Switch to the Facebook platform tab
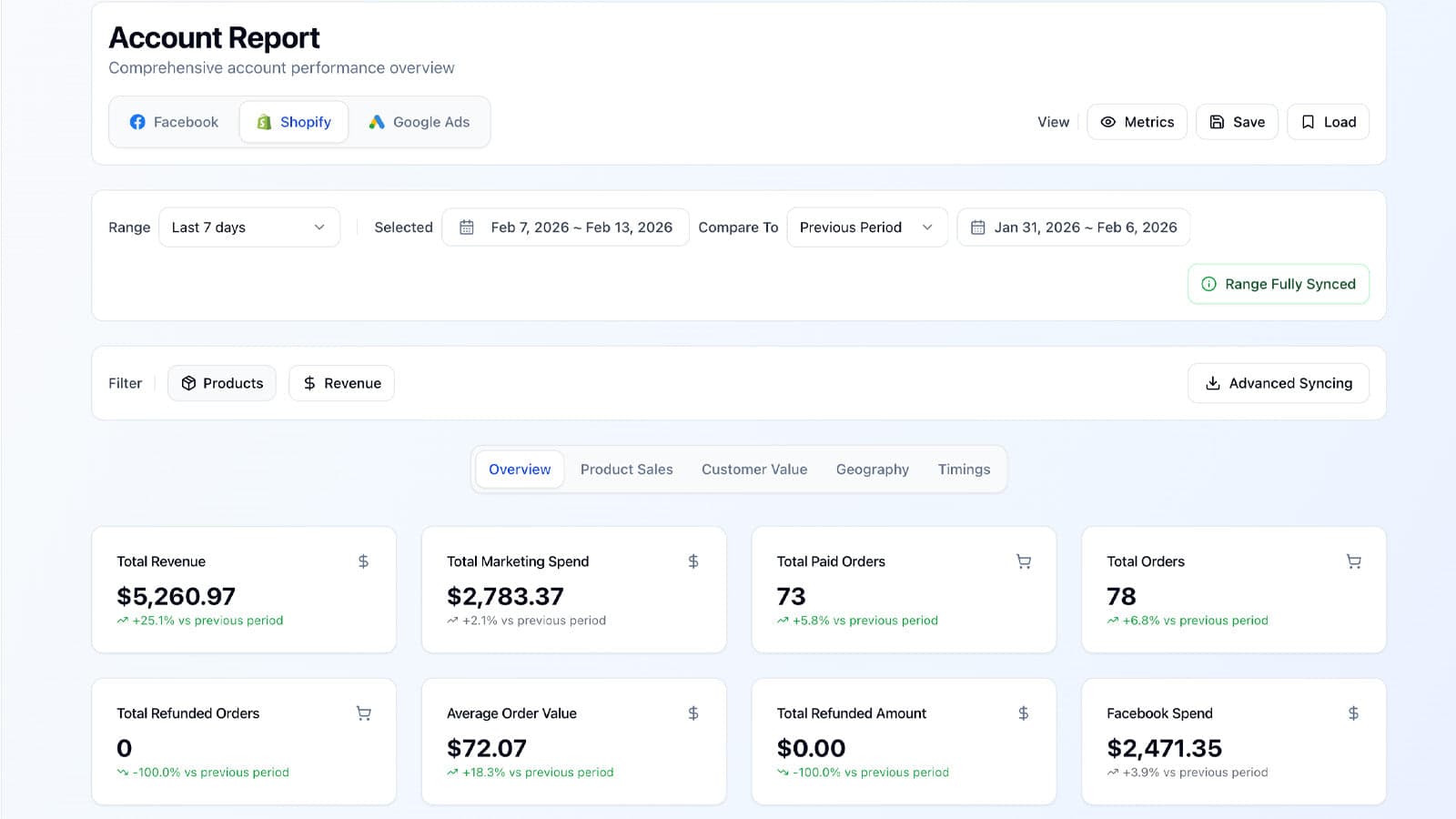Screen dimensions: 1456x819 coord(174,122)
